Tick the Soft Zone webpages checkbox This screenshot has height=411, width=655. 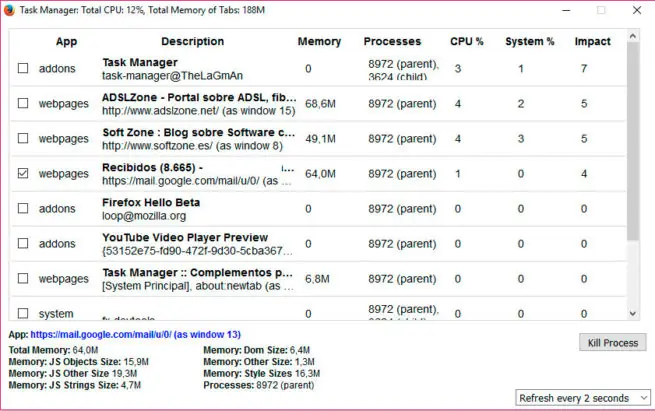pyautogui.click(x=23, y=138)
